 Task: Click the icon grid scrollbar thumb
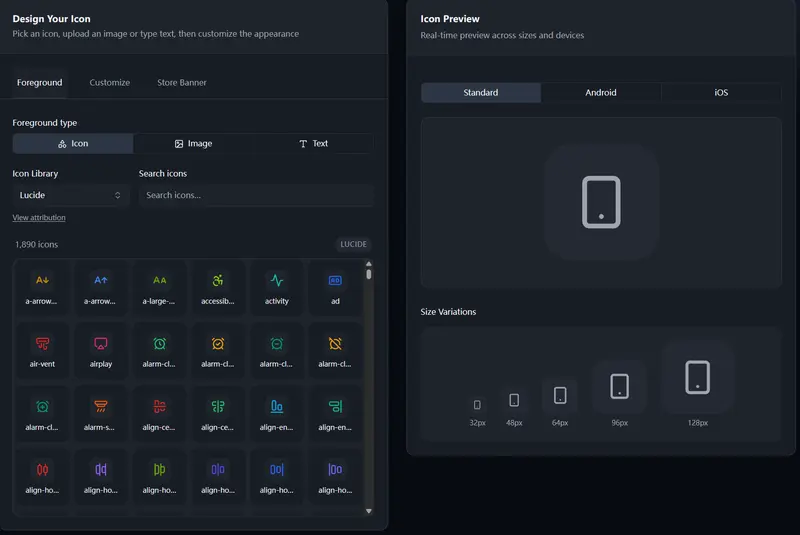368,274
